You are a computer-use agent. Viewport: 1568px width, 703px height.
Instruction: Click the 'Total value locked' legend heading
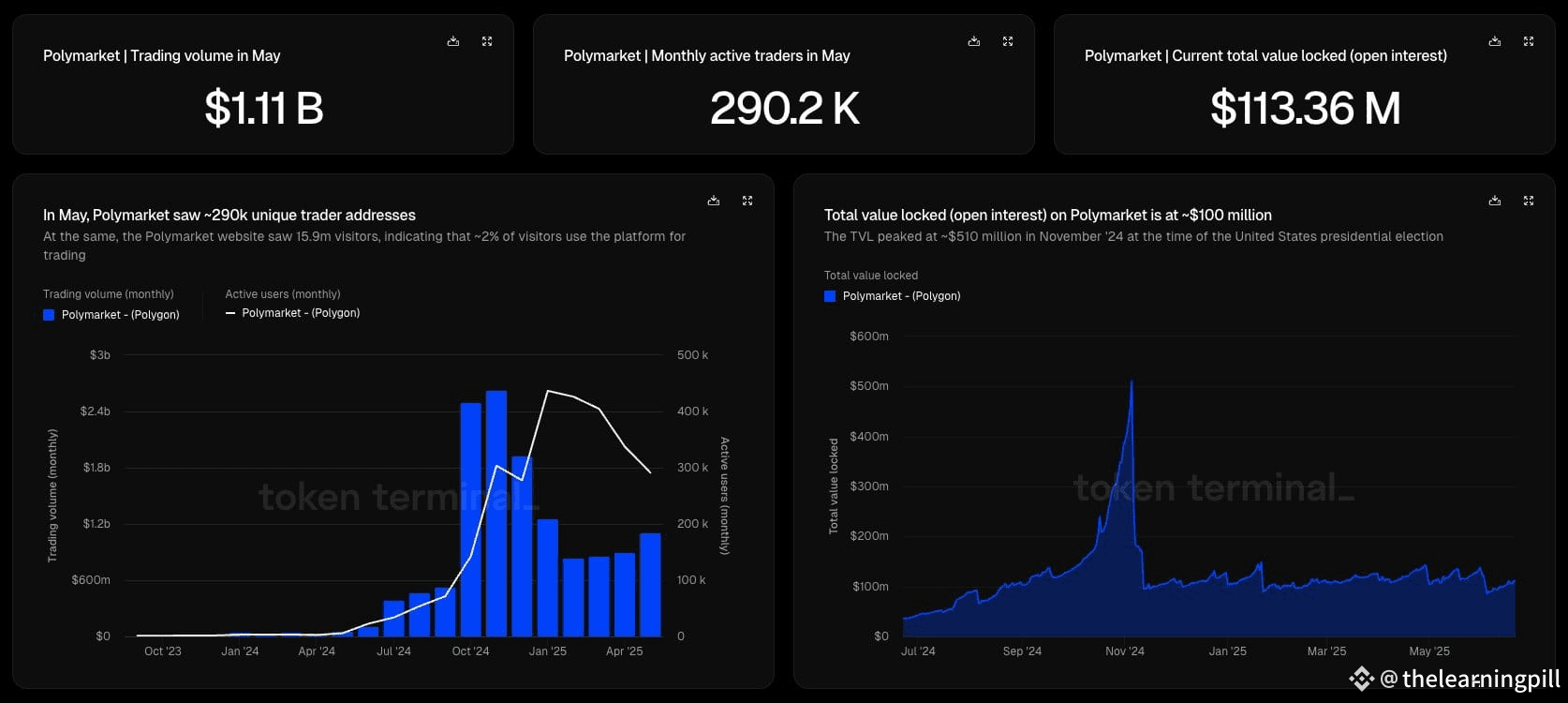(x=871, y=276)
